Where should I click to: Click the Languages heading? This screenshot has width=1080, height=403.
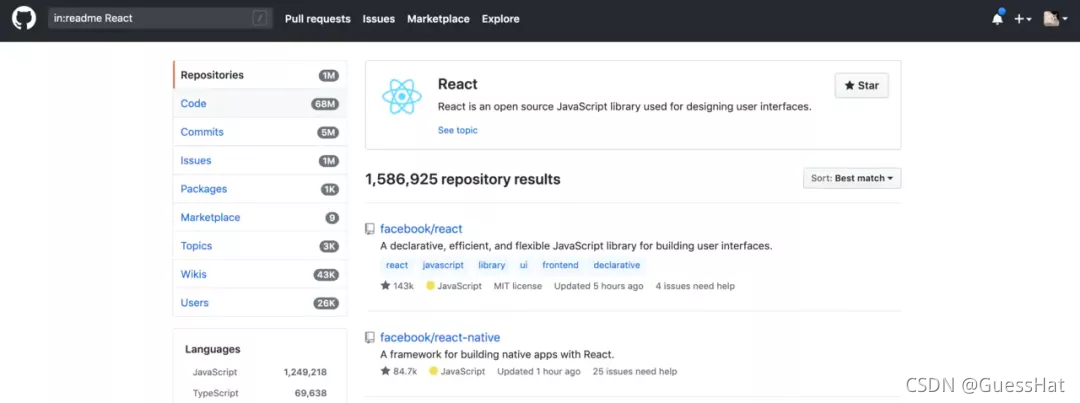coord(213,349)
